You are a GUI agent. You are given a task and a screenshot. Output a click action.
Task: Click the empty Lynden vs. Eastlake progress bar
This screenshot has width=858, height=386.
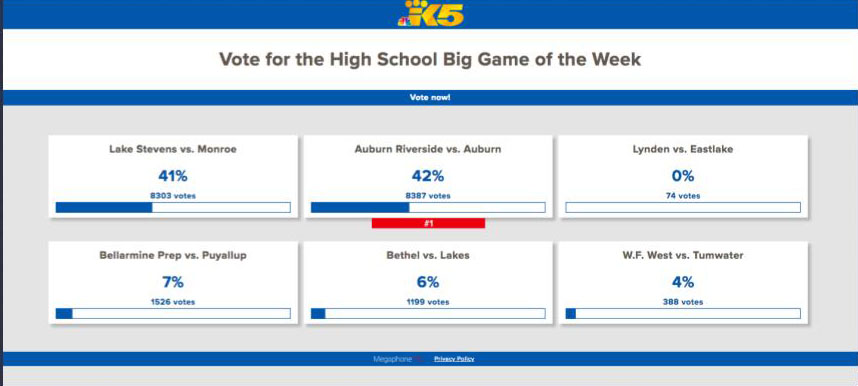click(683, 208)
